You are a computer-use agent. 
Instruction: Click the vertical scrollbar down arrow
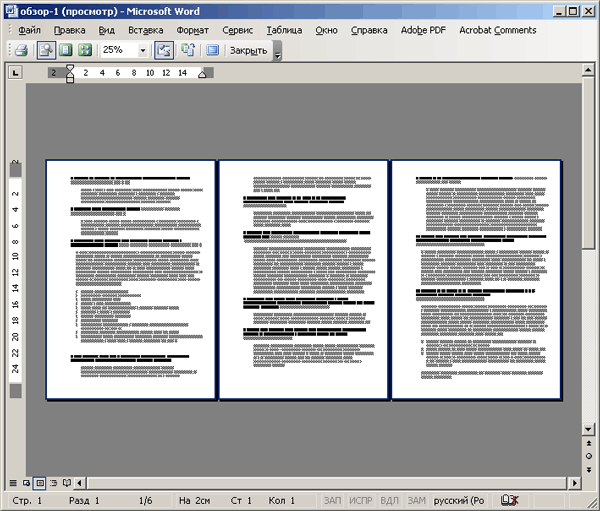[x=588, y=429]
